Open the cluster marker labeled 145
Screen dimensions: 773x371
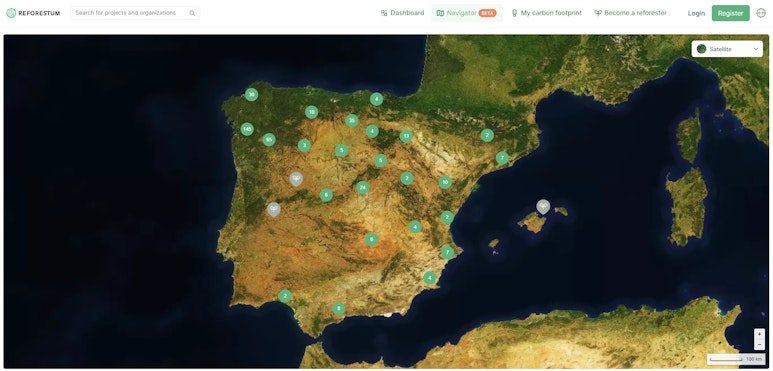(247, 129)
